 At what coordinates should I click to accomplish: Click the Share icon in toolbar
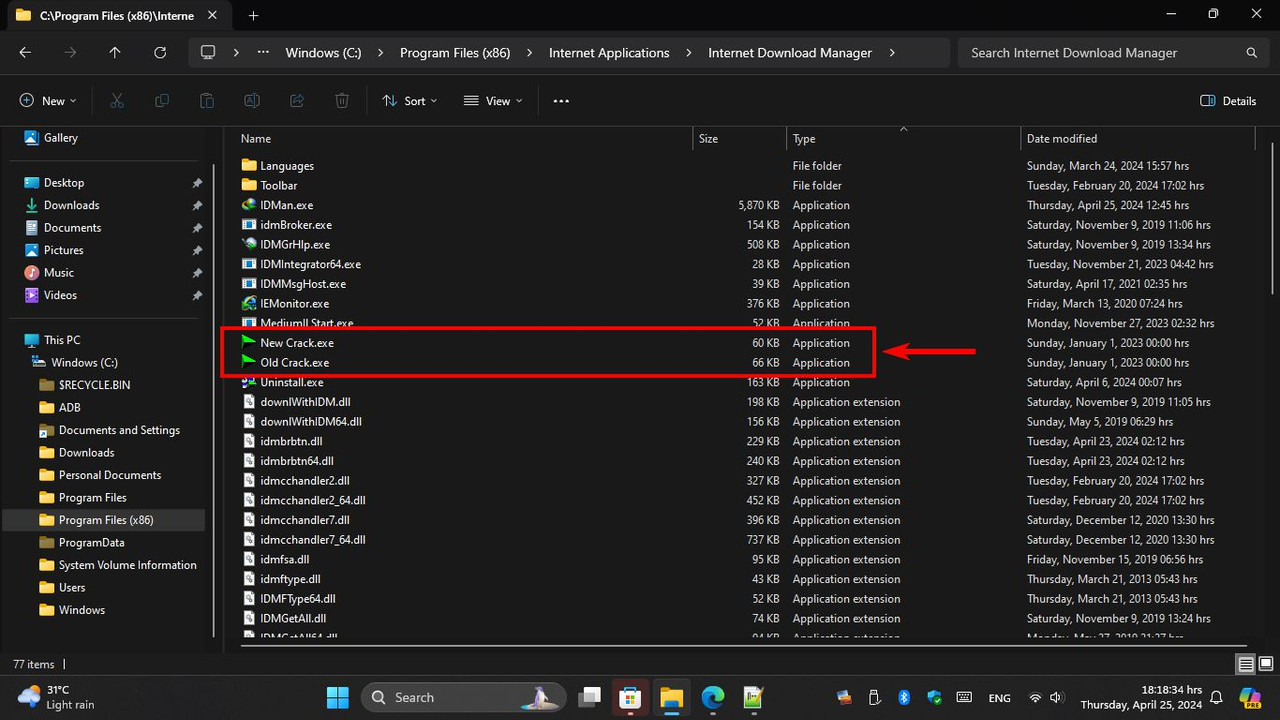pyautogui.click(x=297, y=101)
